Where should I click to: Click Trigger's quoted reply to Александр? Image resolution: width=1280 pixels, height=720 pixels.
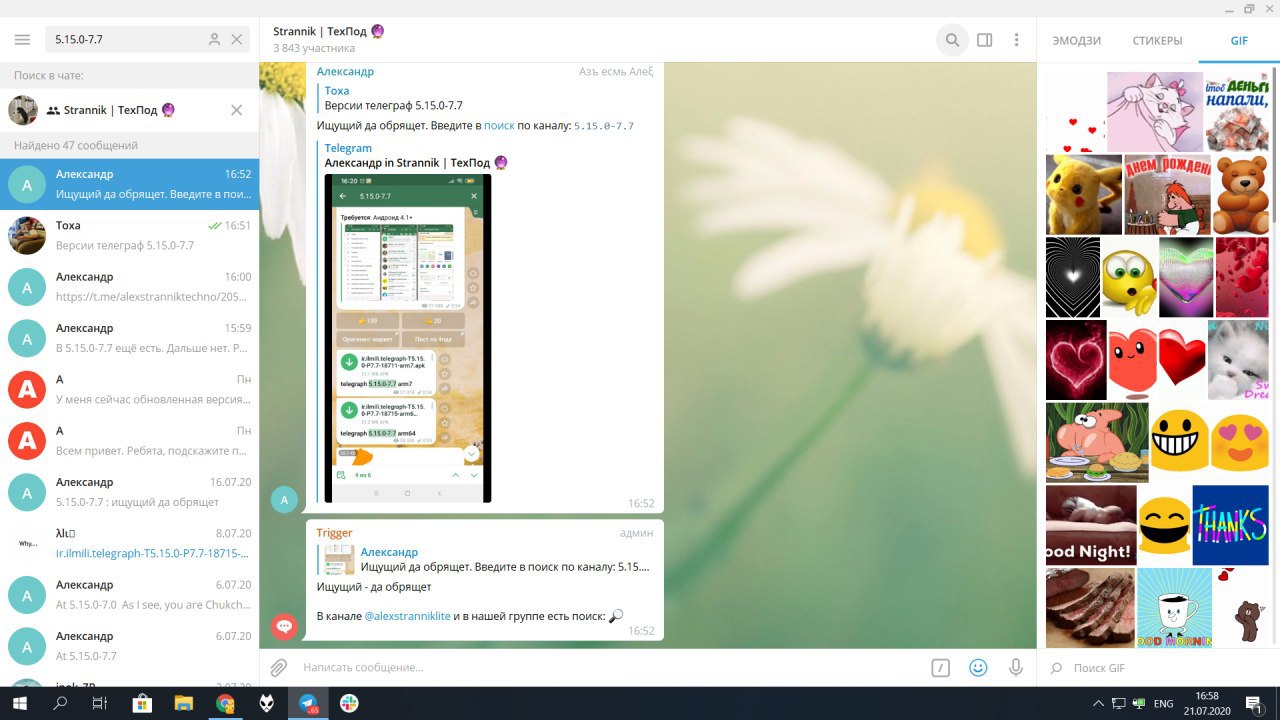click(x=487, y=559)
